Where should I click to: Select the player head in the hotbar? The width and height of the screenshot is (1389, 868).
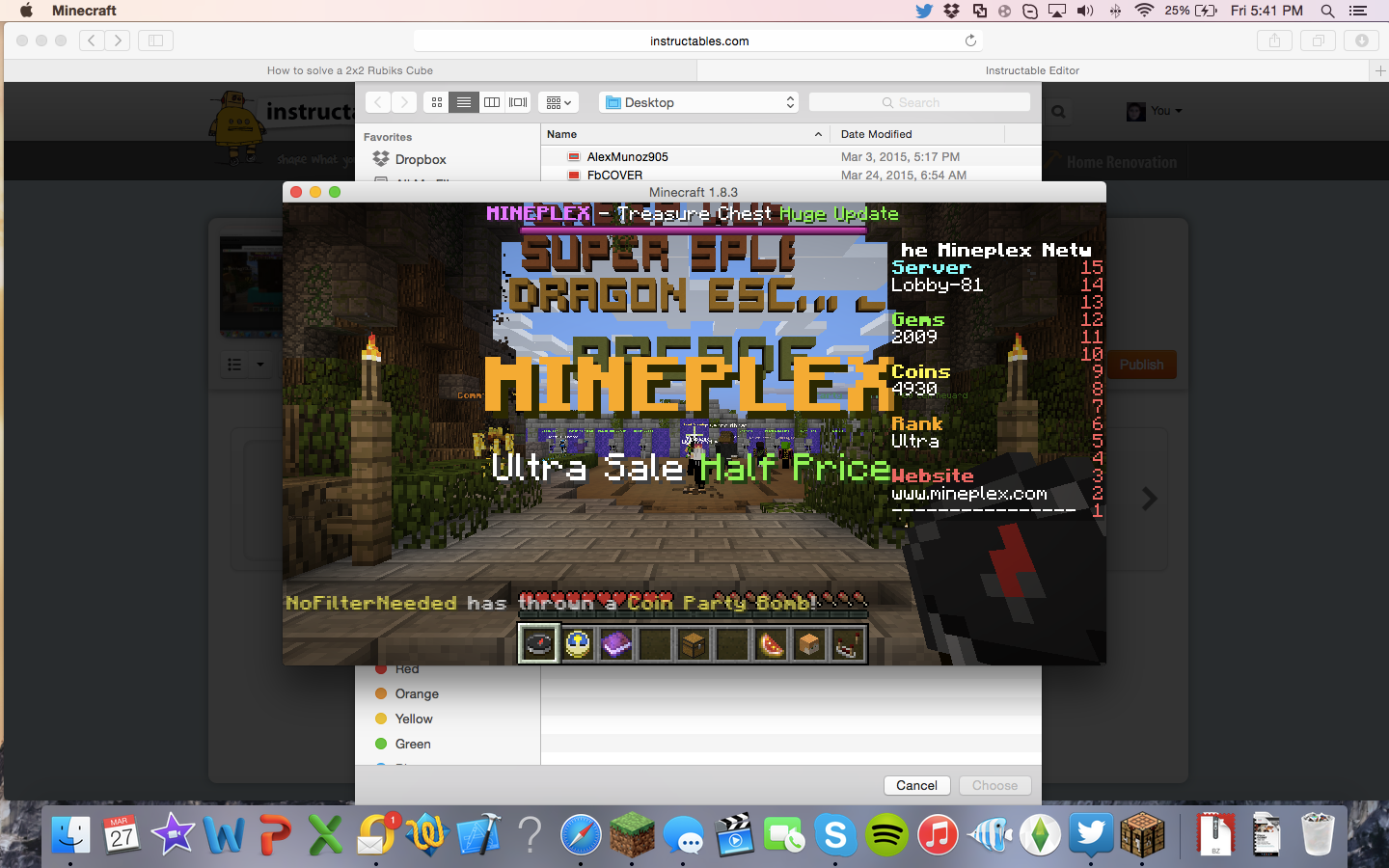coord(809,644)
